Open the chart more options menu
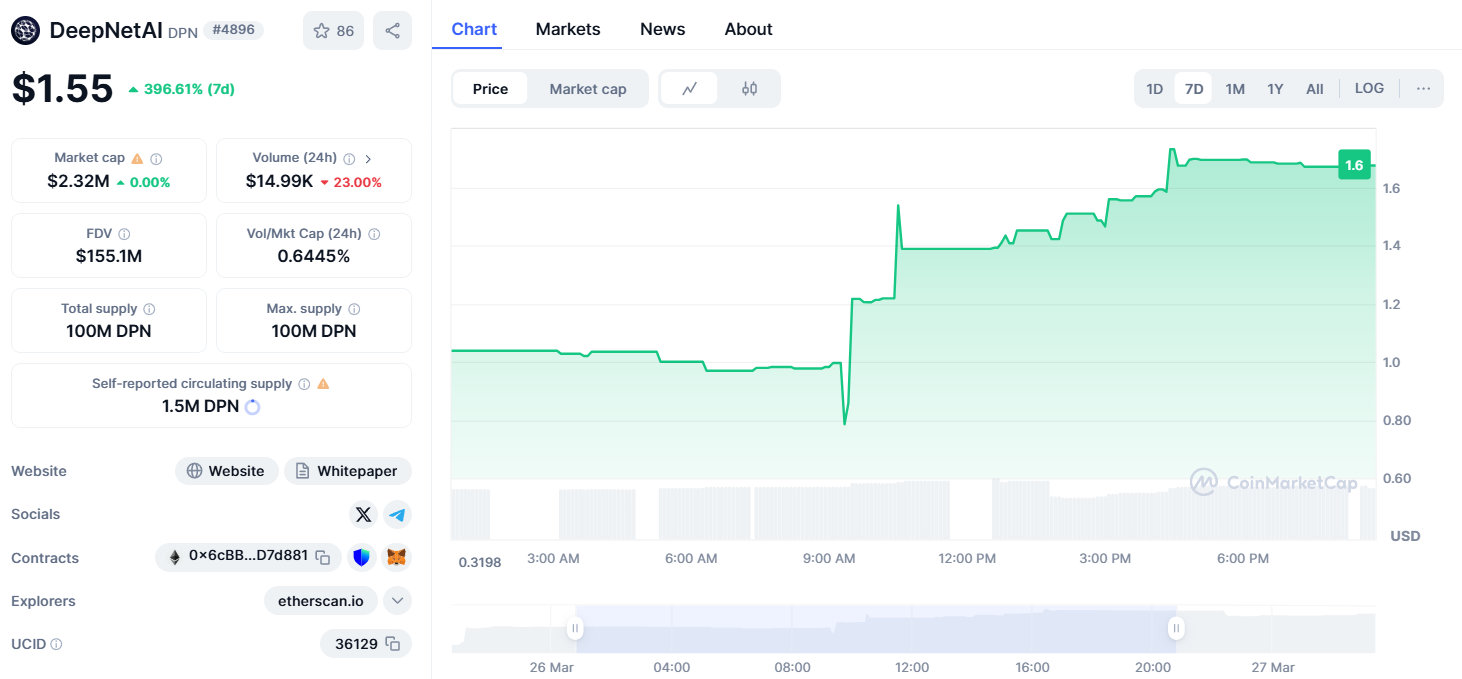1462x679 pixels. [1423, 89]
